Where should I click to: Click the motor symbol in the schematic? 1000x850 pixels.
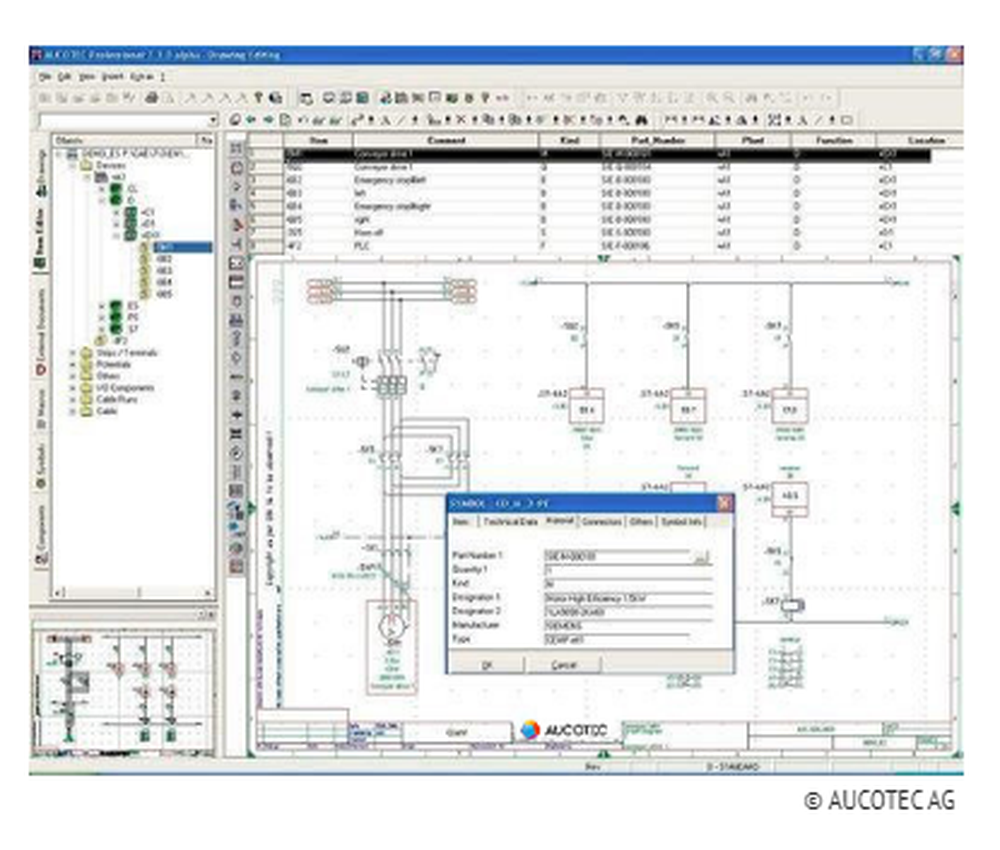point(392,627)
